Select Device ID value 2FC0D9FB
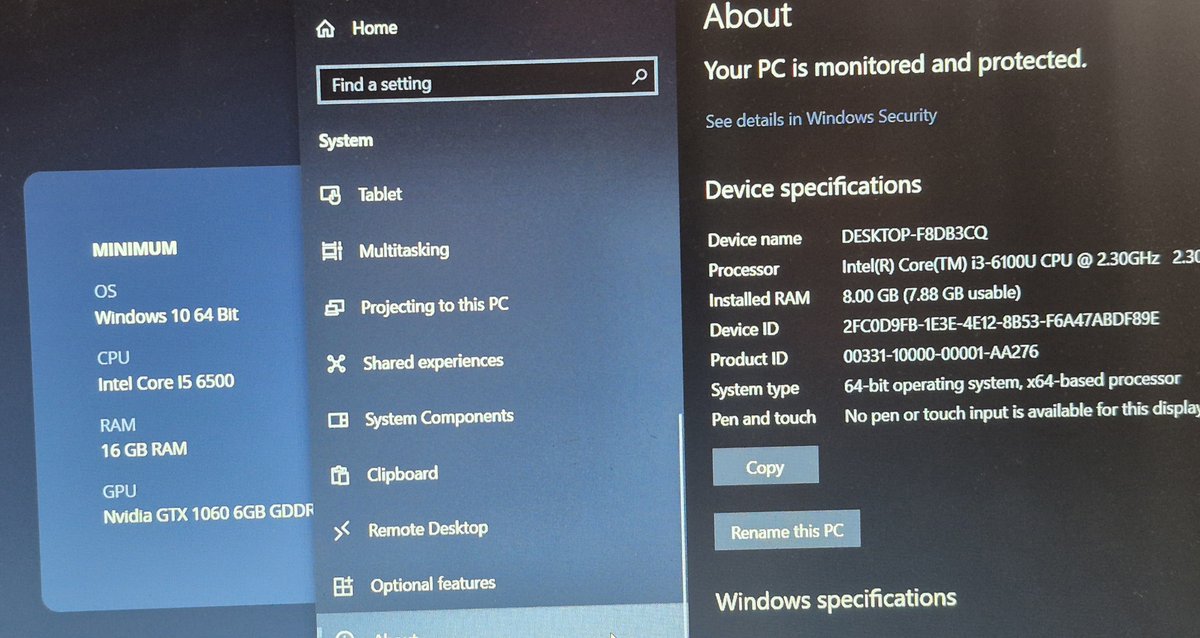The width and height of the screenshot is (1200, 638). tap(1001, 322)
